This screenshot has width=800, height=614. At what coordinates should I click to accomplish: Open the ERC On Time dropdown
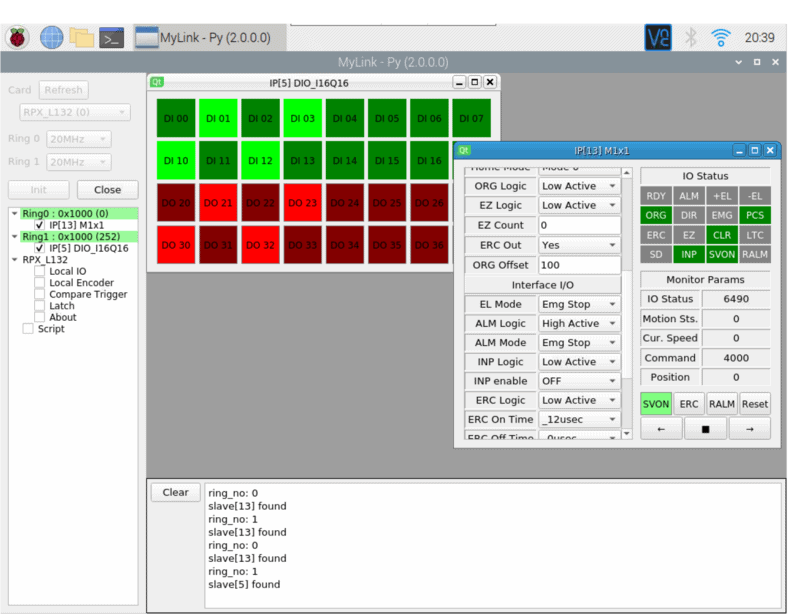579,419
